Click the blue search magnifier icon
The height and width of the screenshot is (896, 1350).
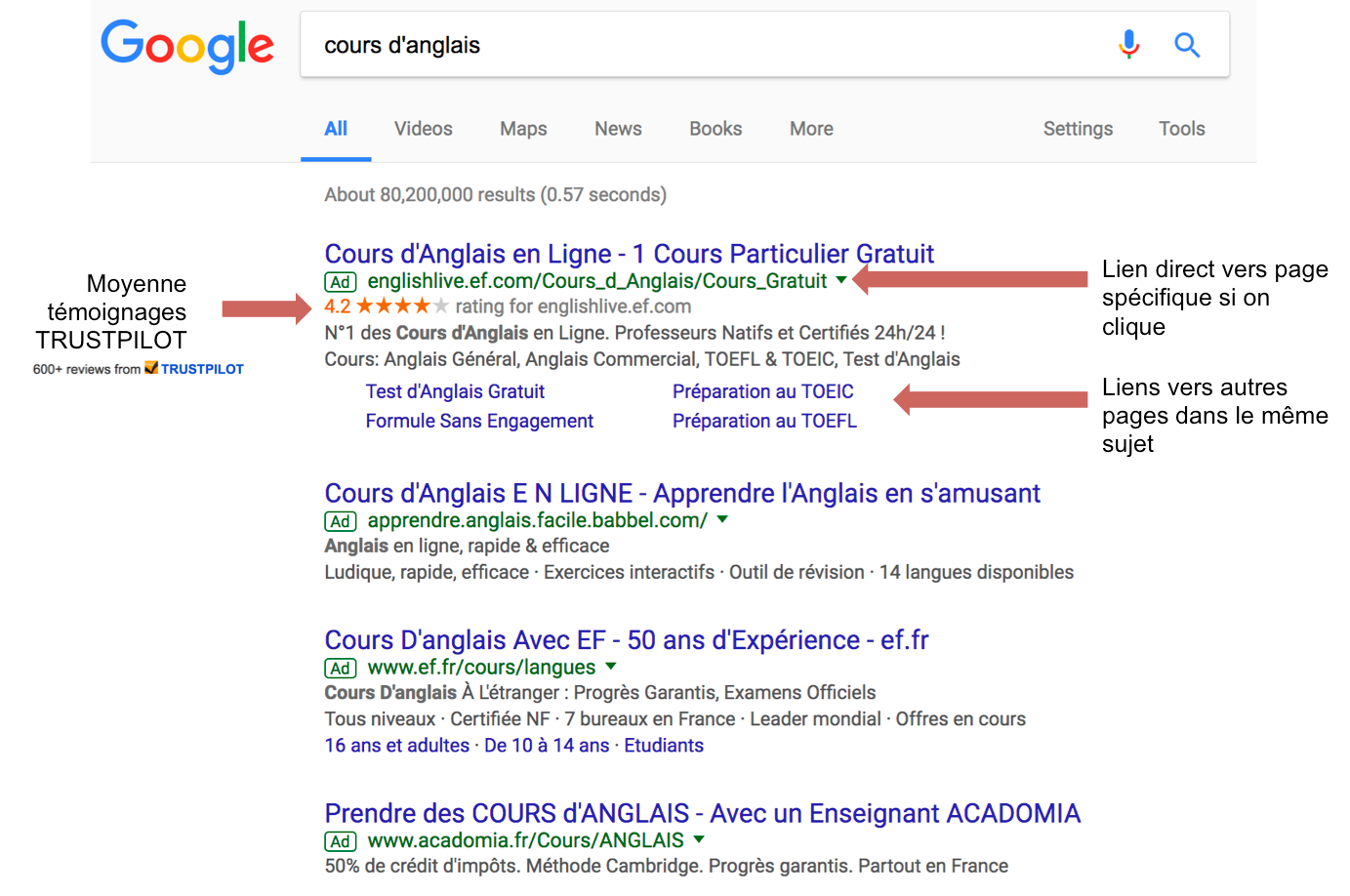(1187, 45)
